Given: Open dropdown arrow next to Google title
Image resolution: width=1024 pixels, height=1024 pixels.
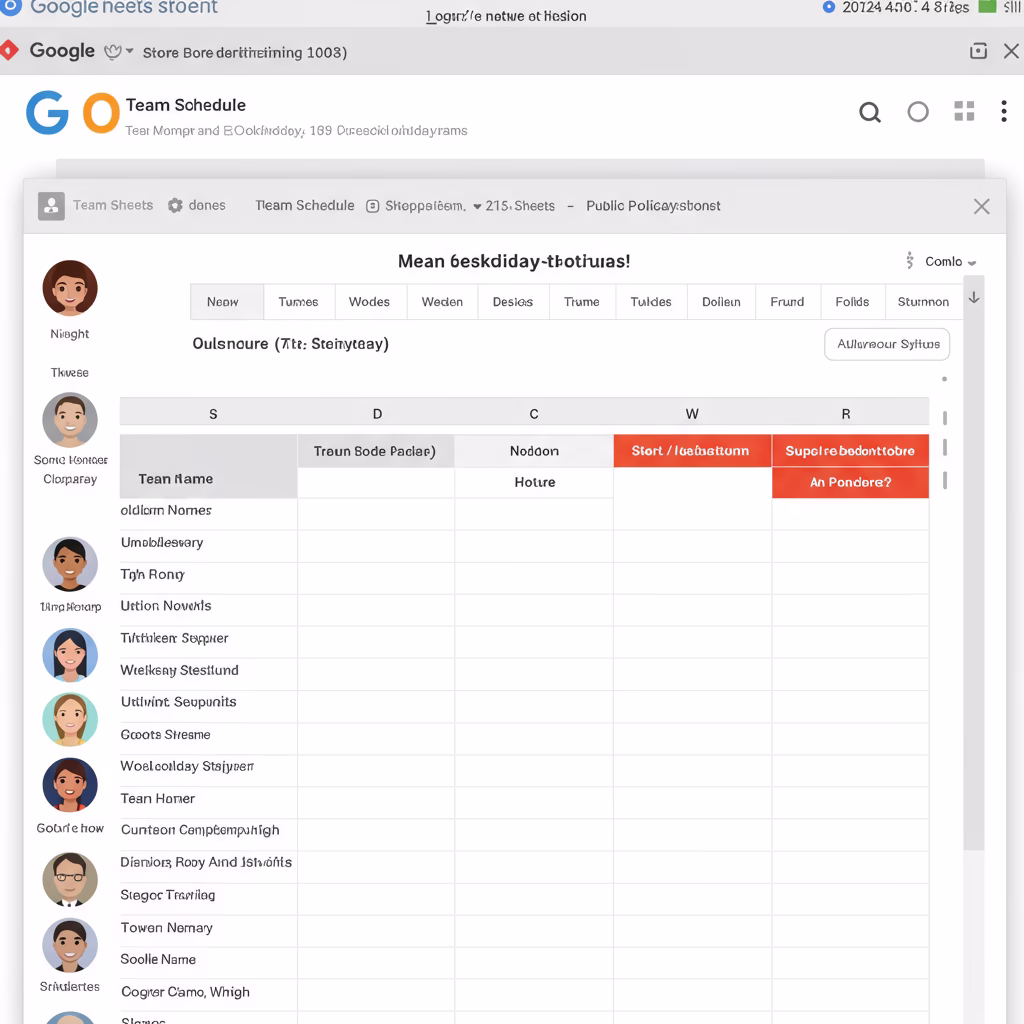Looking at the screenshot, I should 129,51.
